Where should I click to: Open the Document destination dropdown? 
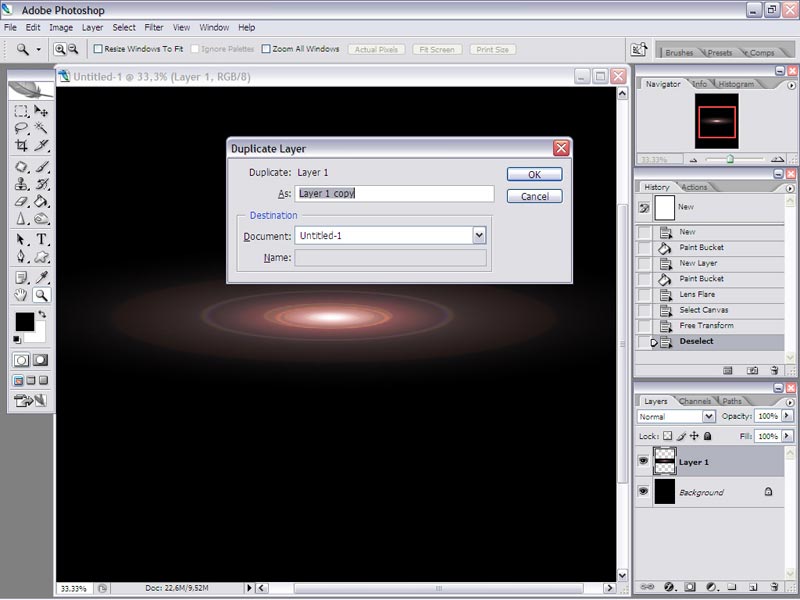[479, 235]
